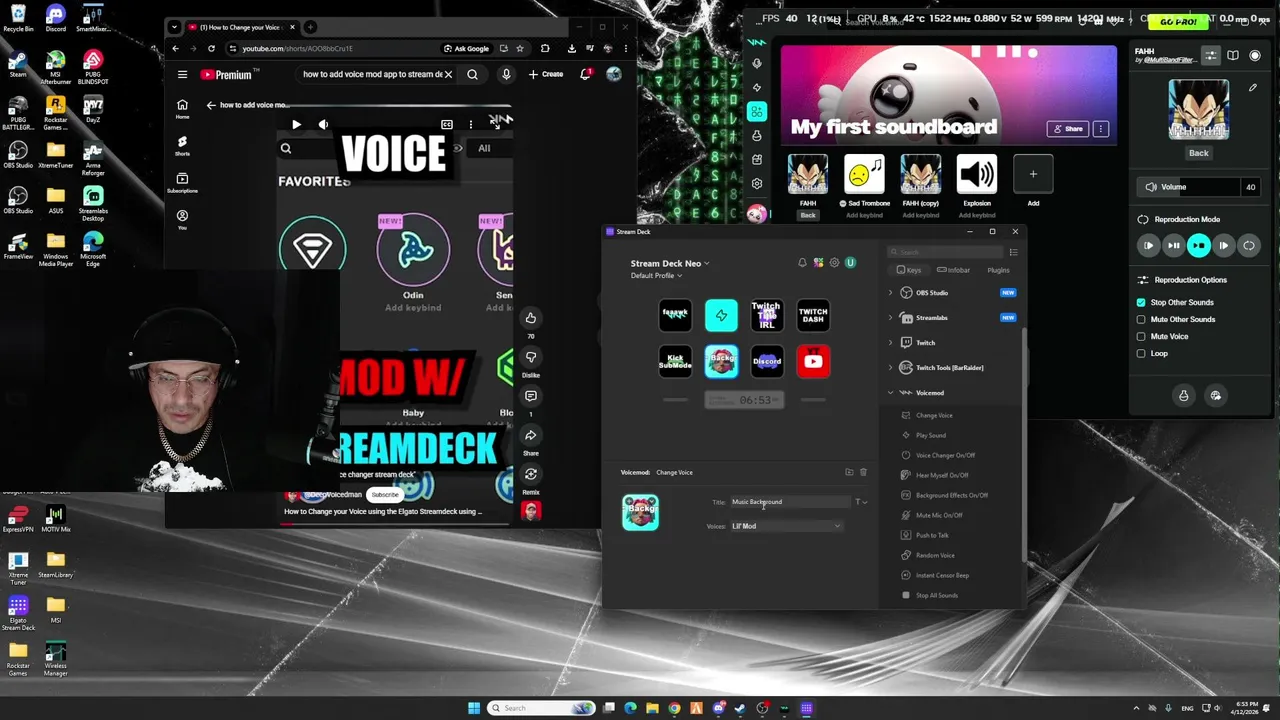Open Voicemod settings gear in sidebar
The height and width of the screenshot is (720, 1280).
pyautogui.click(x=757, y=183)
